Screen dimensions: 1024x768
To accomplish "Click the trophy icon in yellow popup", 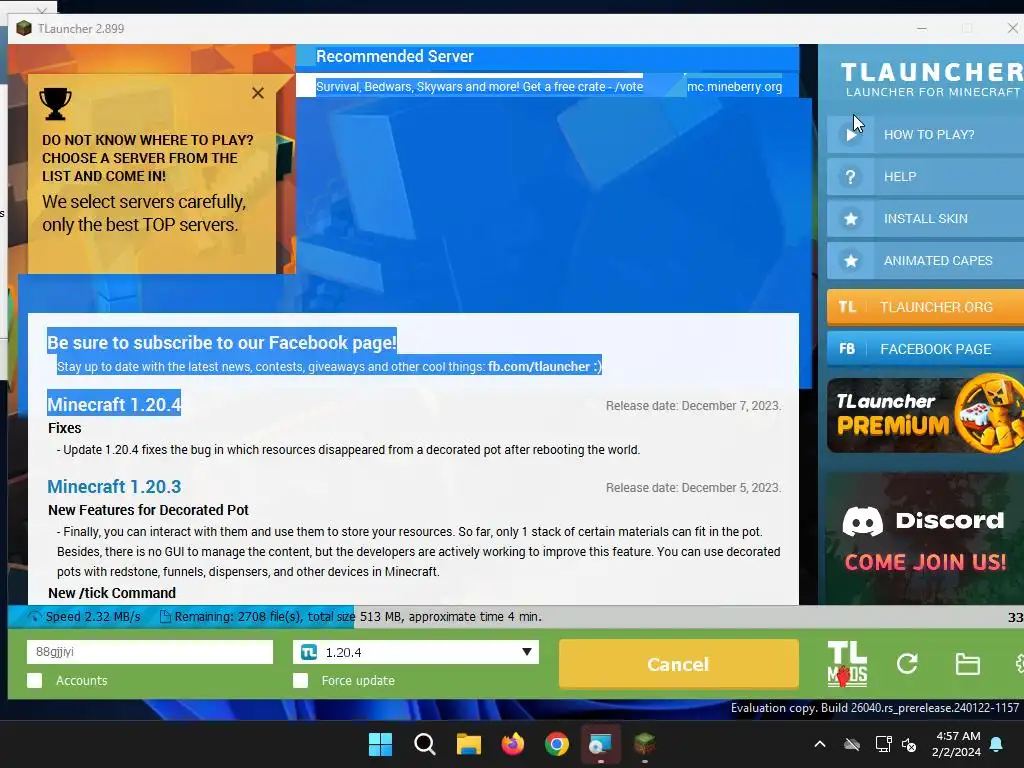I will tap(56, 104).
